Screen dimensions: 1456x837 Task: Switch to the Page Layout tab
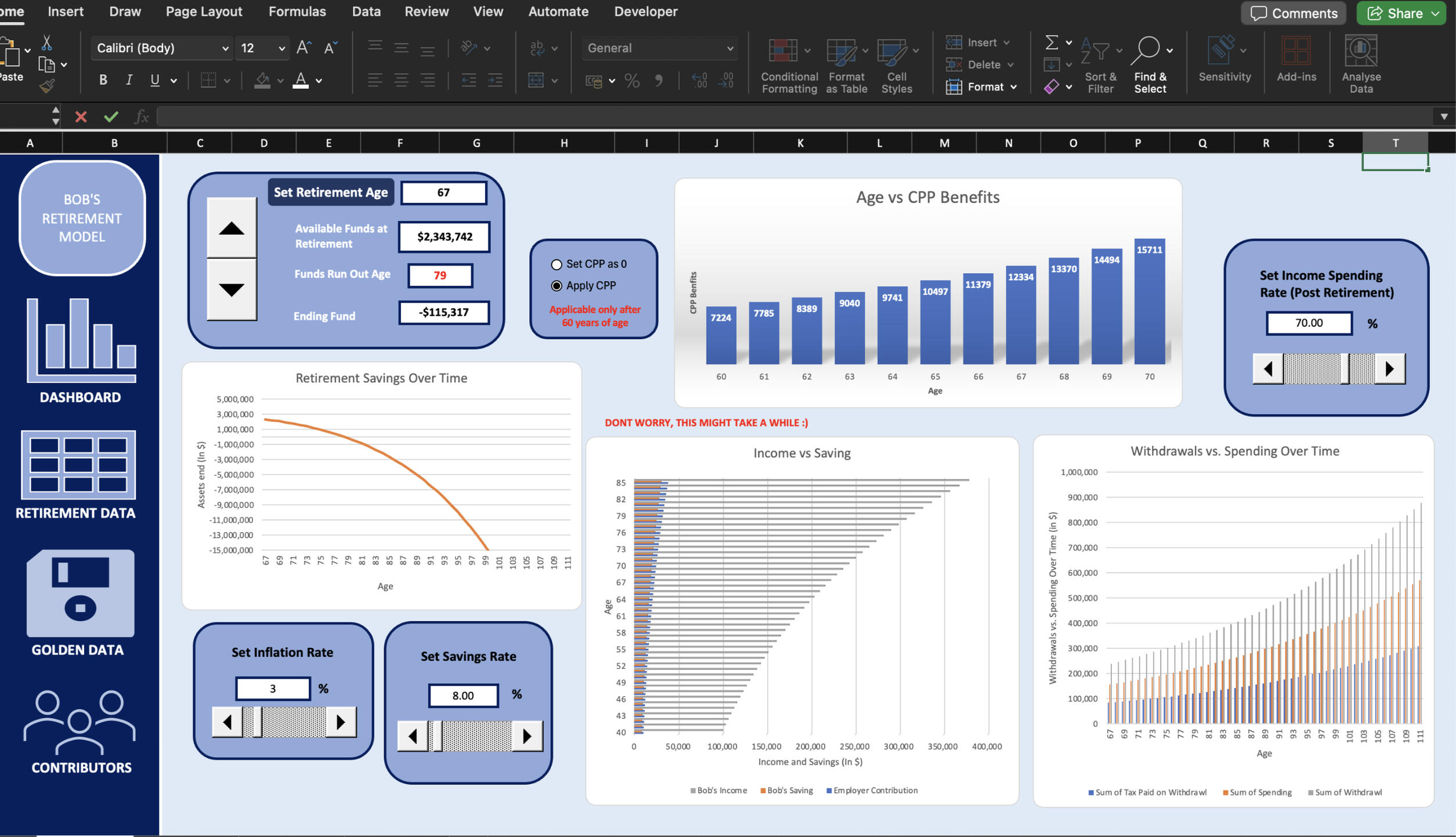click(x=204, y=12)
